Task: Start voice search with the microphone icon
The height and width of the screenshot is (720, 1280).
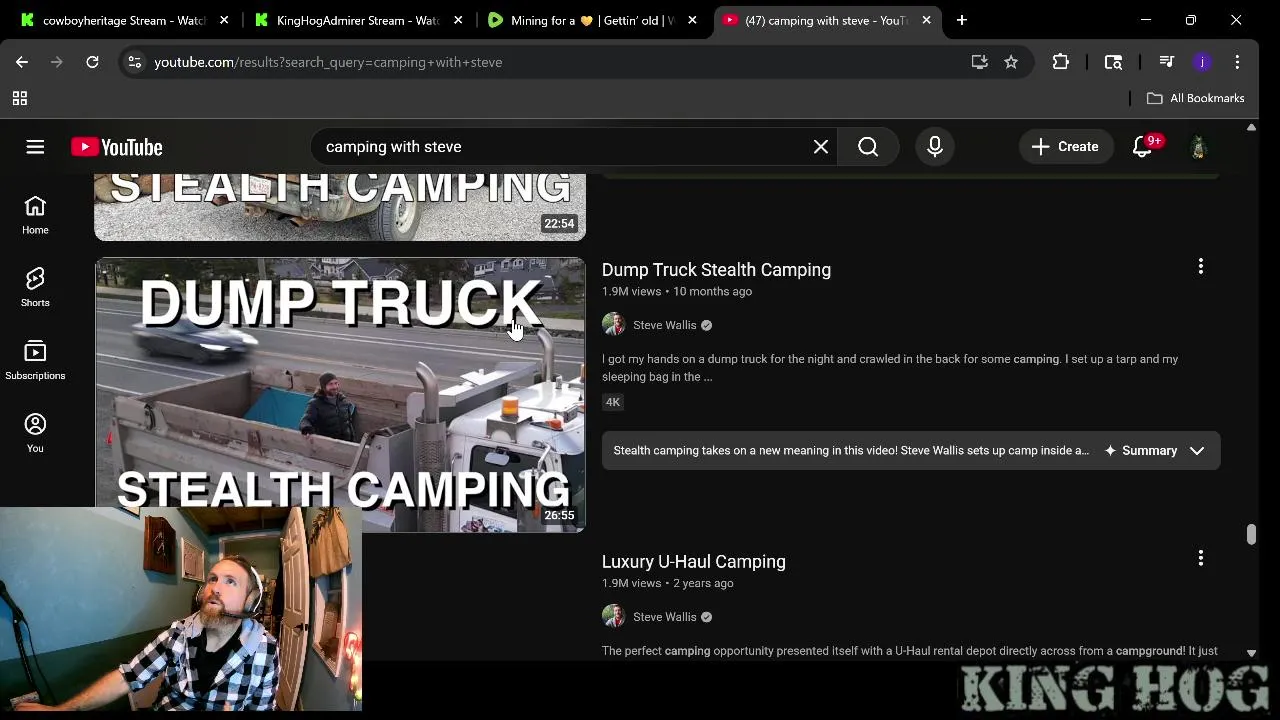Action: pos(935,147)
